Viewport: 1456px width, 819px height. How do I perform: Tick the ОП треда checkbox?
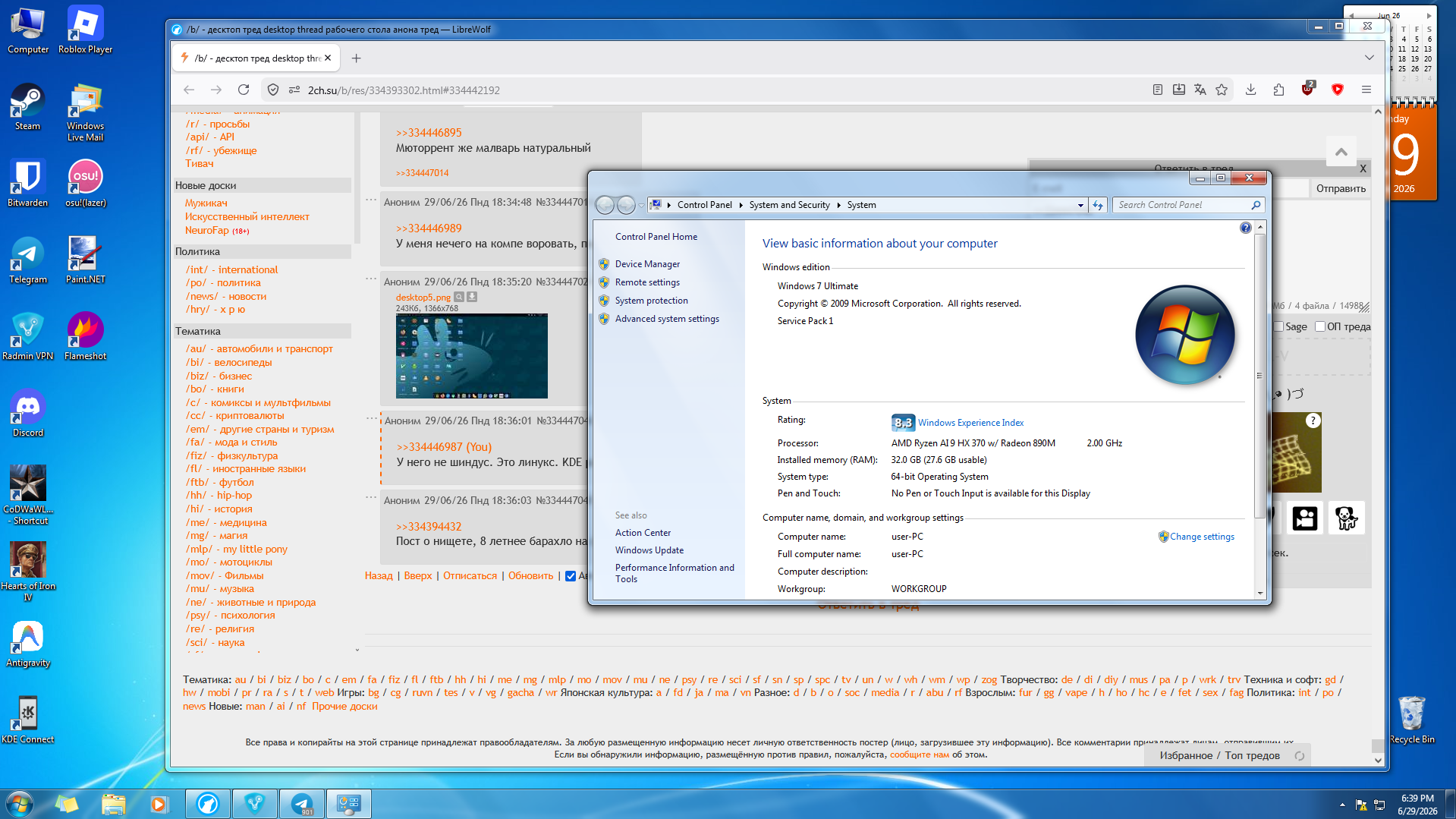(1320, 326)
